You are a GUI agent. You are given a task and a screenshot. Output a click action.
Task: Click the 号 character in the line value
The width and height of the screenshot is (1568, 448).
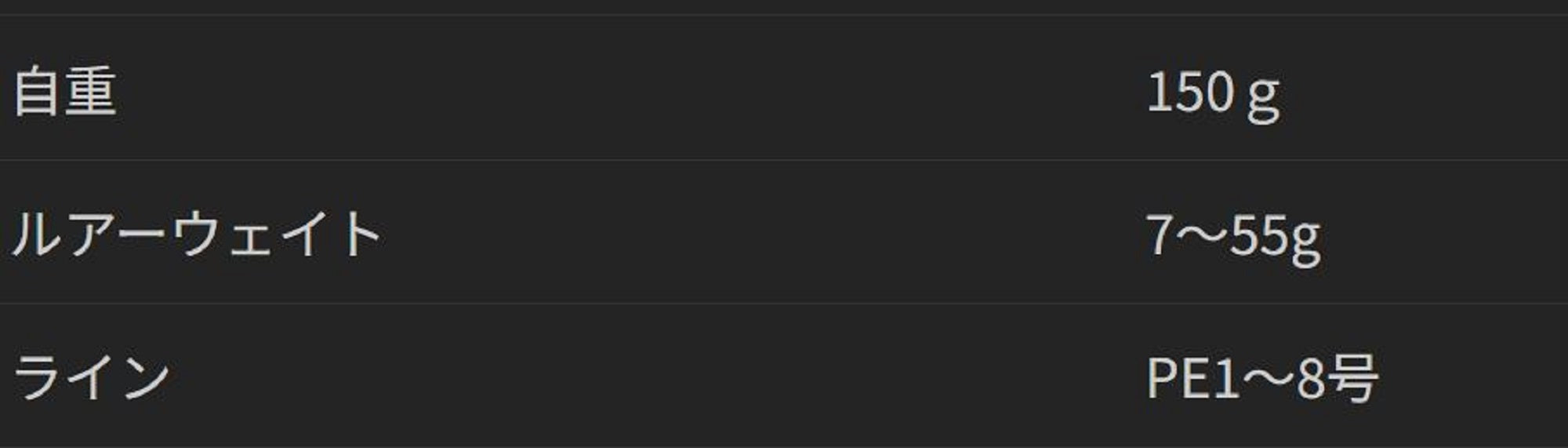click(x=1354, y=378)
